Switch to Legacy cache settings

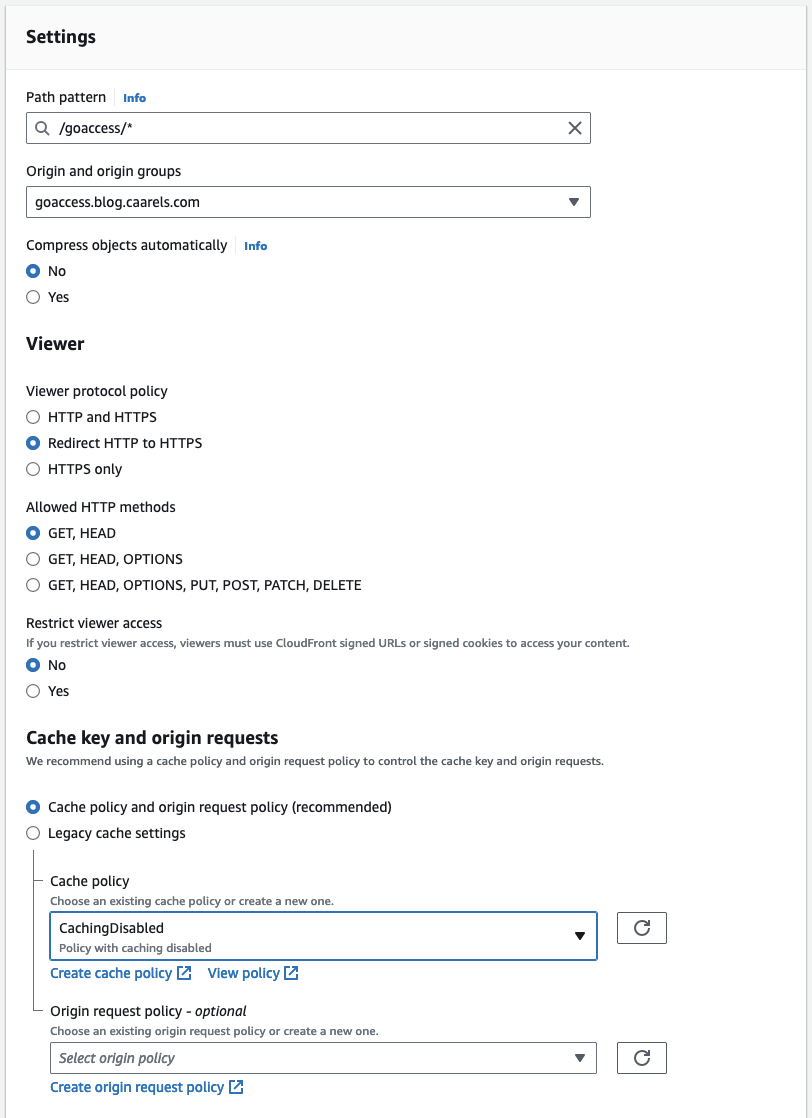coord(33,833)
